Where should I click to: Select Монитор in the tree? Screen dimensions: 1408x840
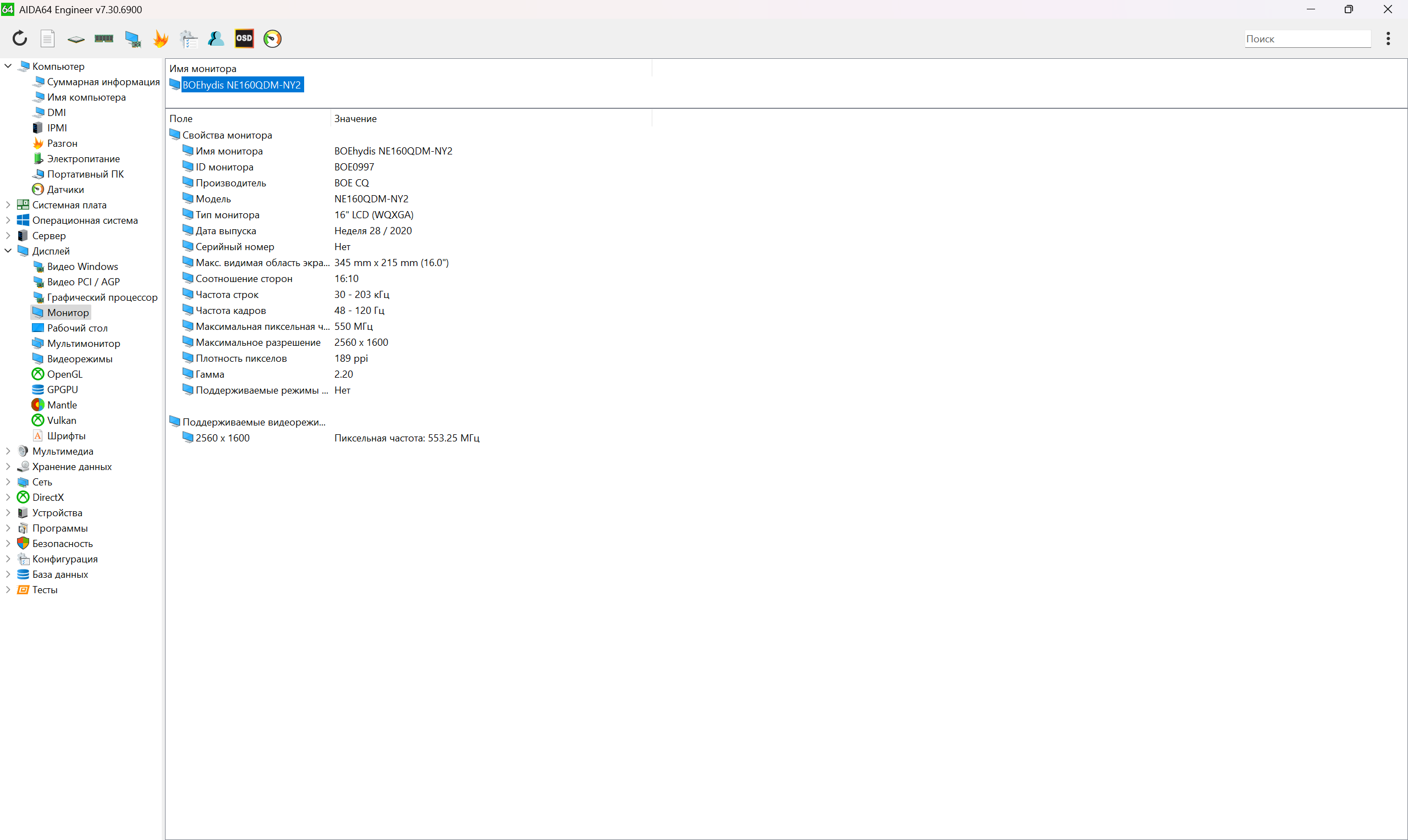61,312
